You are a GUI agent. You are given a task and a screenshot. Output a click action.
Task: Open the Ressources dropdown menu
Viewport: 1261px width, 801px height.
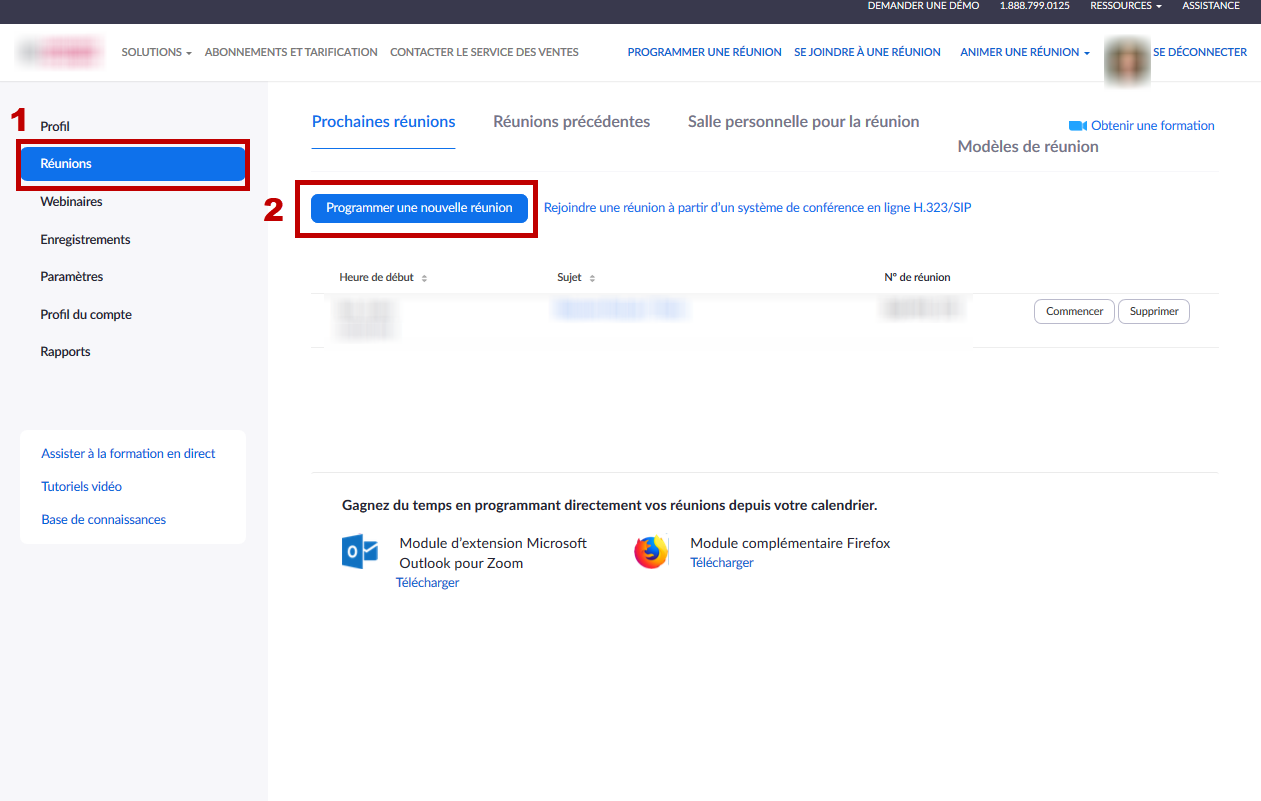tap(1126, 6)
